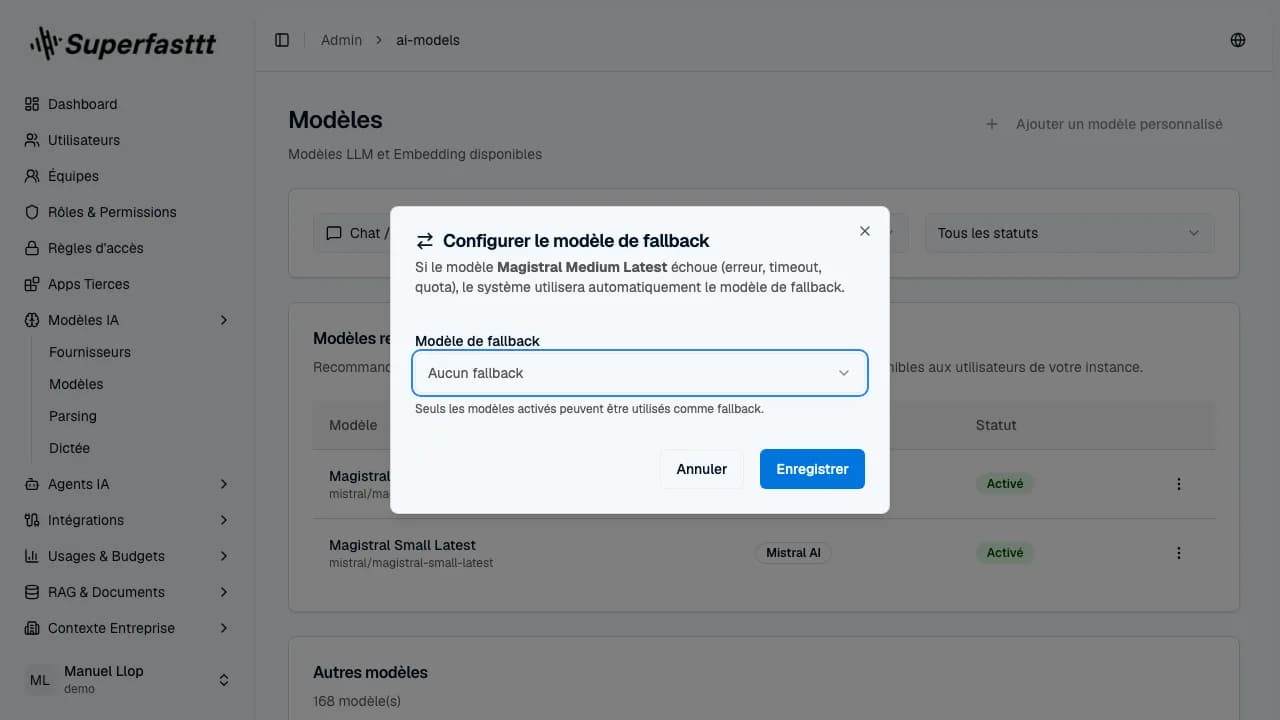
Task: Go to Modèles submenu item
Action: pyautogui.click(x=76, y=384)
